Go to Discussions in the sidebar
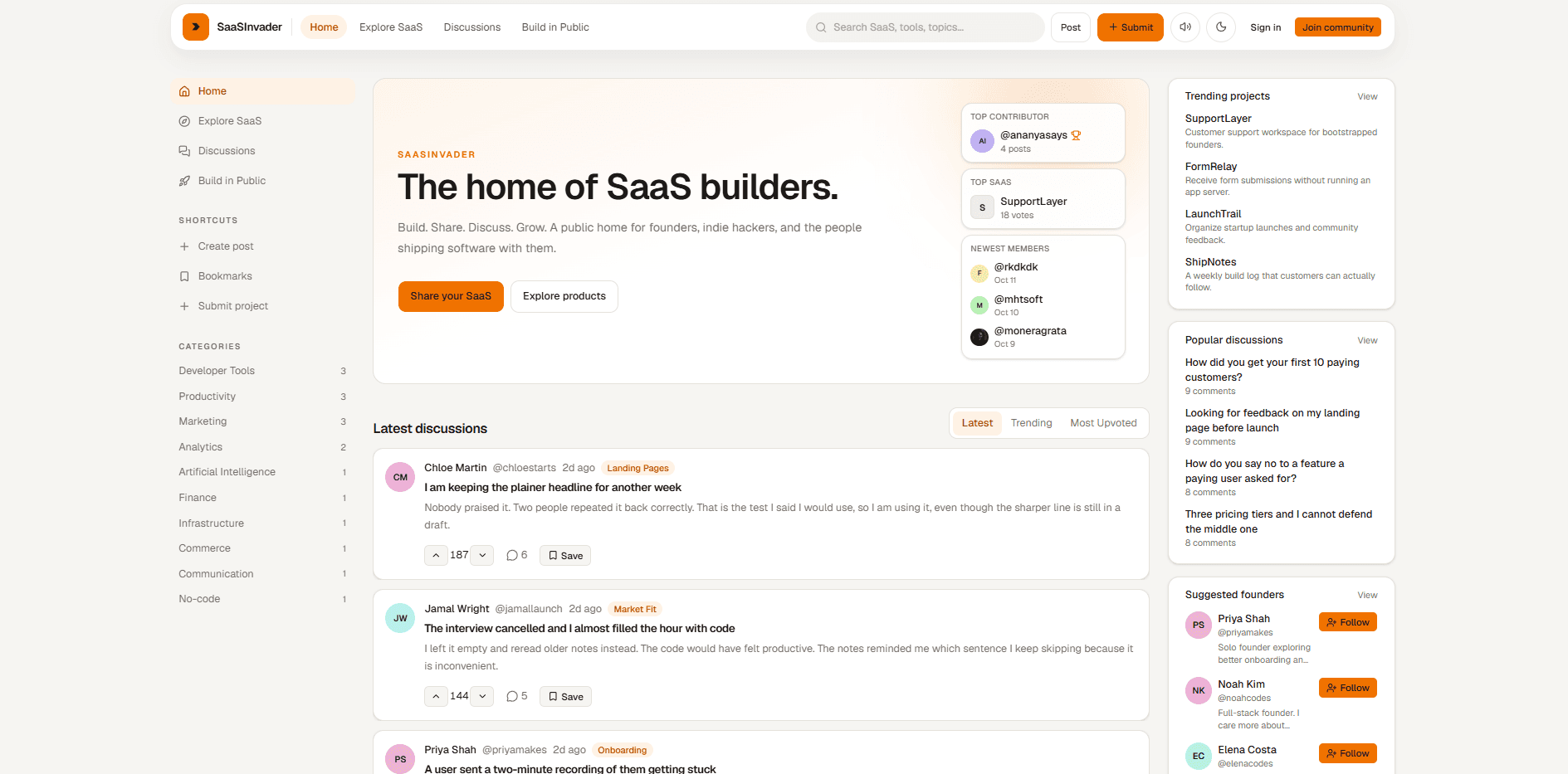This screenshot has height=774, width=1568. click(x=263, y=151)
